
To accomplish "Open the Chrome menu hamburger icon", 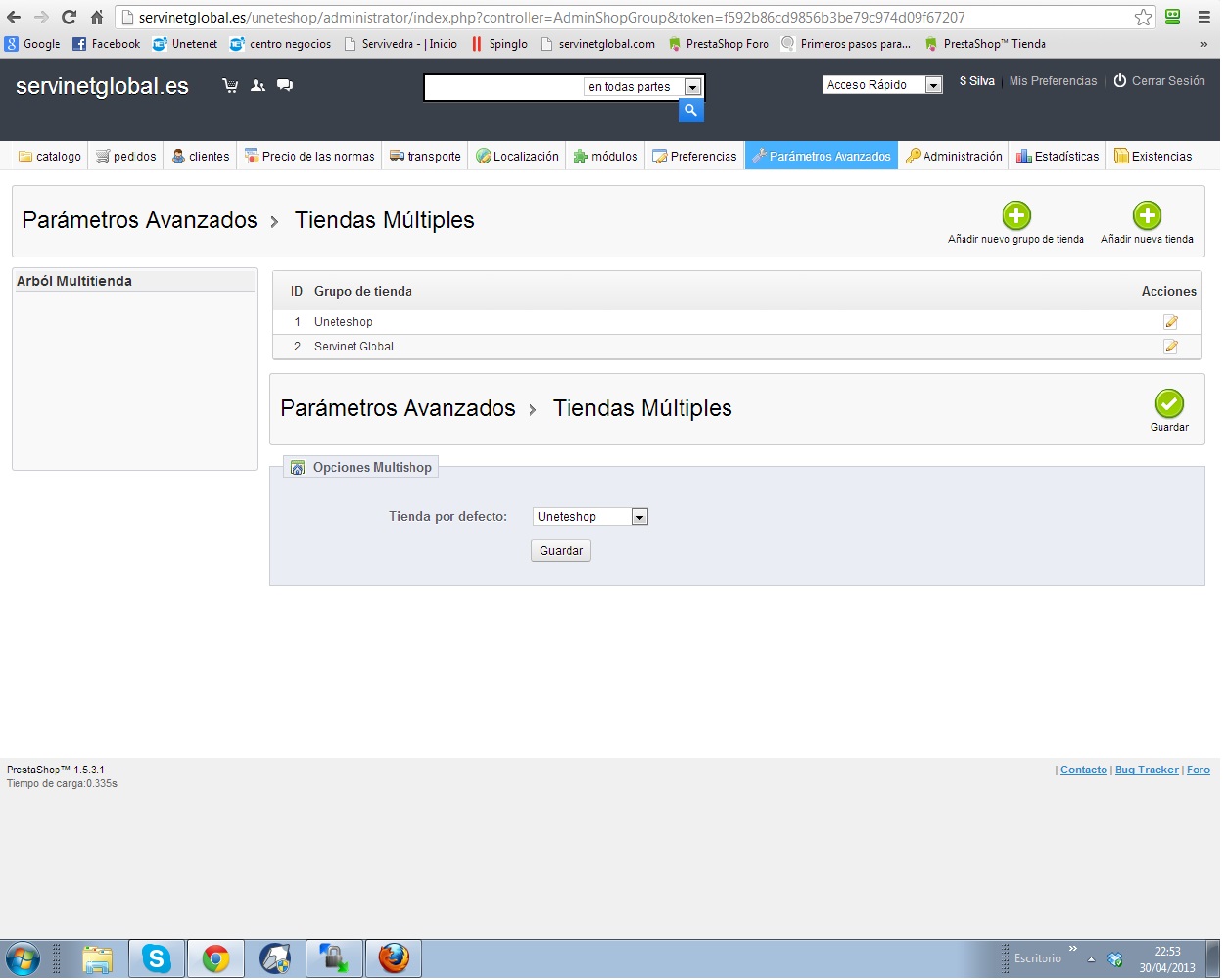I will pyautogui.click(x=1204, y=17).
